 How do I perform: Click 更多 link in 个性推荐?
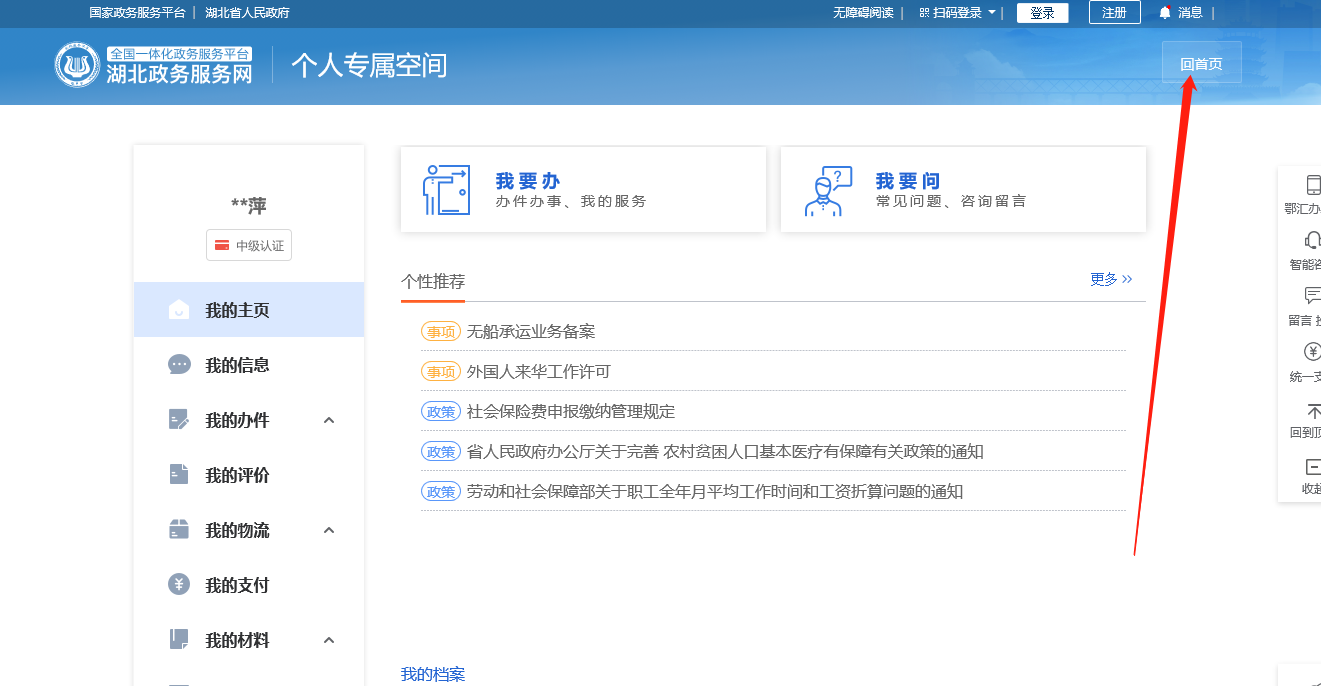coord(1111,279)
